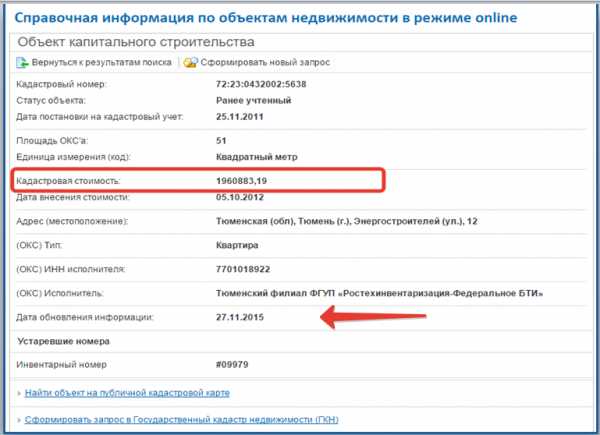The width and height of the screenshot is (600, 435).
Task: Click area value 51
Action: [x=221, y=141]
